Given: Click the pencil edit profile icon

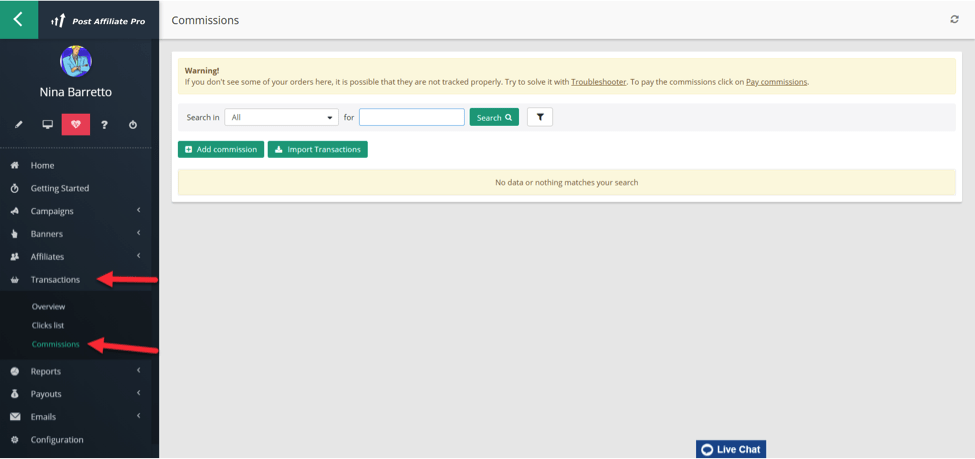Looking at the screenshot, I should pyautogui.click(x=19, y=125).
